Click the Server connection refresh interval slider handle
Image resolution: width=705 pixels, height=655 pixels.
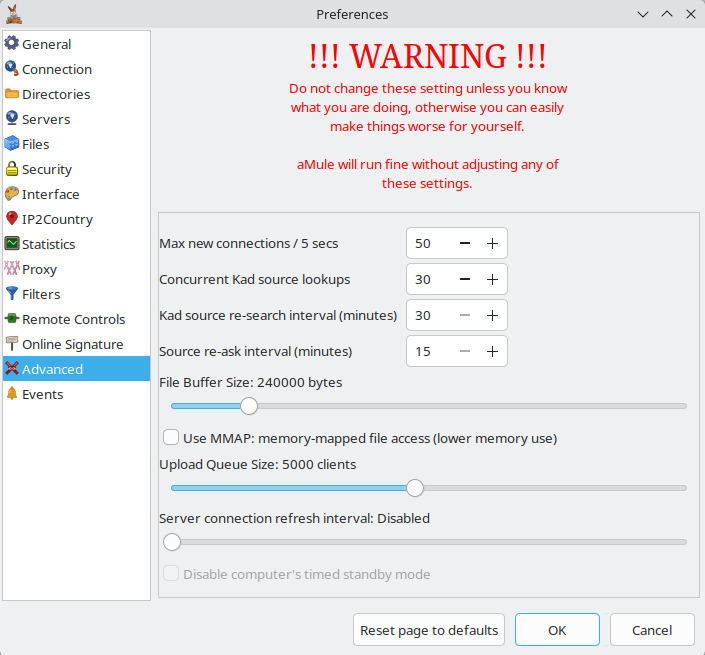[x=172, y=542]
